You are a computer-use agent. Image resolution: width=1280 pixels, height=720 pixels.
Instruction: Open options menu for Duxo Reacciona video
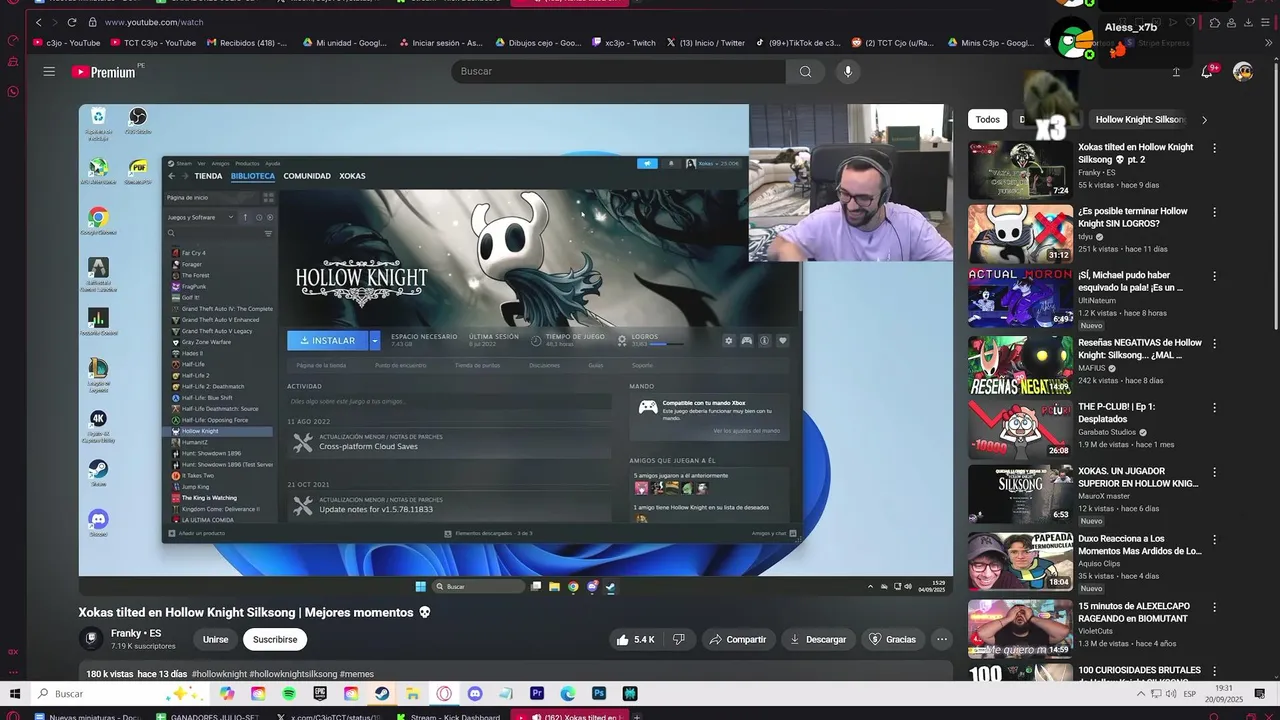[x=1215, y=539]
